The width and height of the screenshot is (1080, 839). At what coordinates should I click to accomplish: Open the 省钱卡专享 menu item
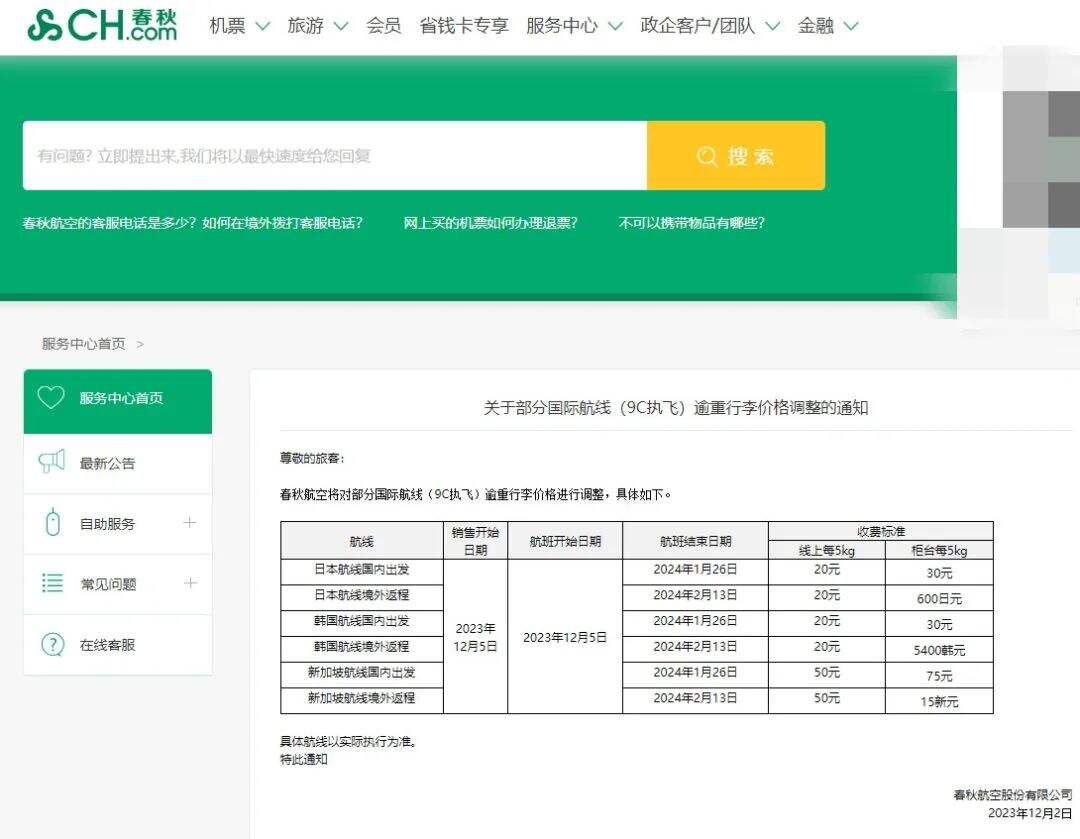coord(464,26)
